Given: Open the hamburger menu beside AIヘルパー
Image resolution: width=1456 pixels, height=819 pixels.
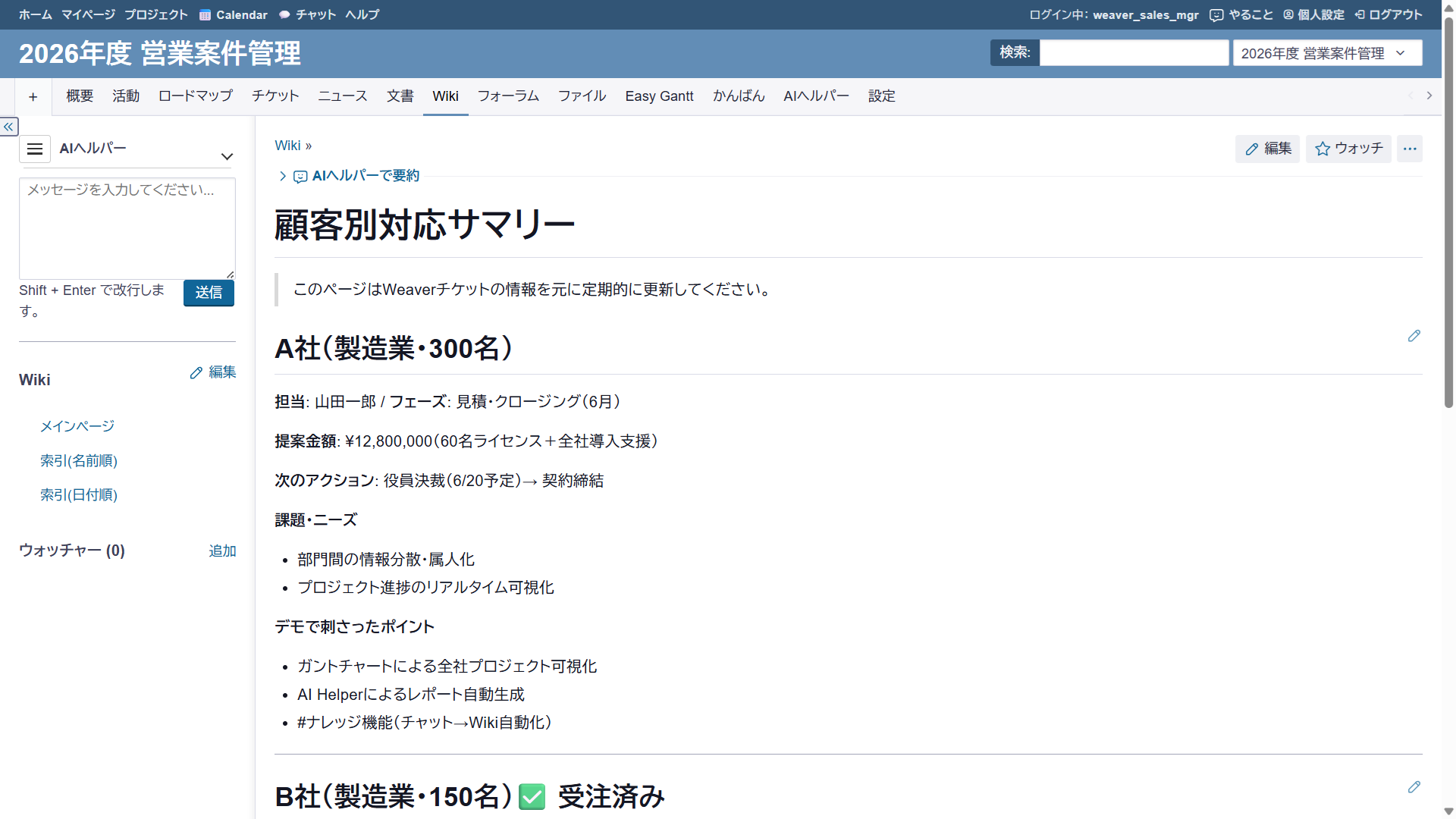Looking at the screenshot, I should (x=35, y=149).
